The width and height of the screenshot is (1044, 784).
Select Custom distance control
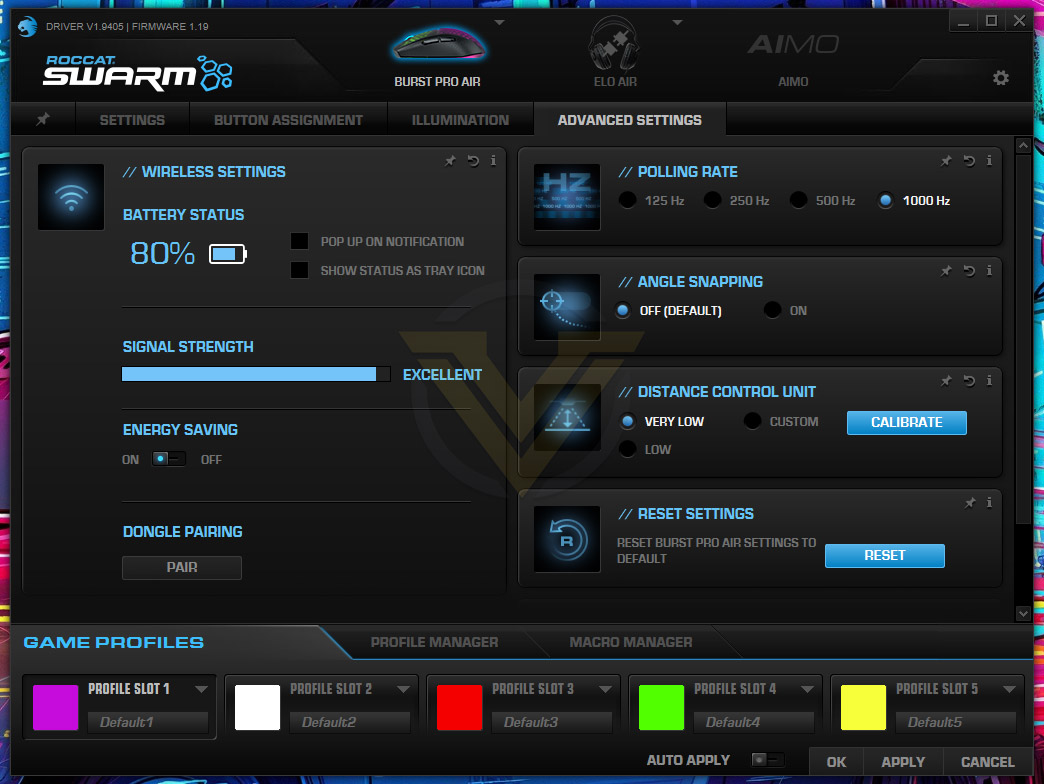click(752, 421)
